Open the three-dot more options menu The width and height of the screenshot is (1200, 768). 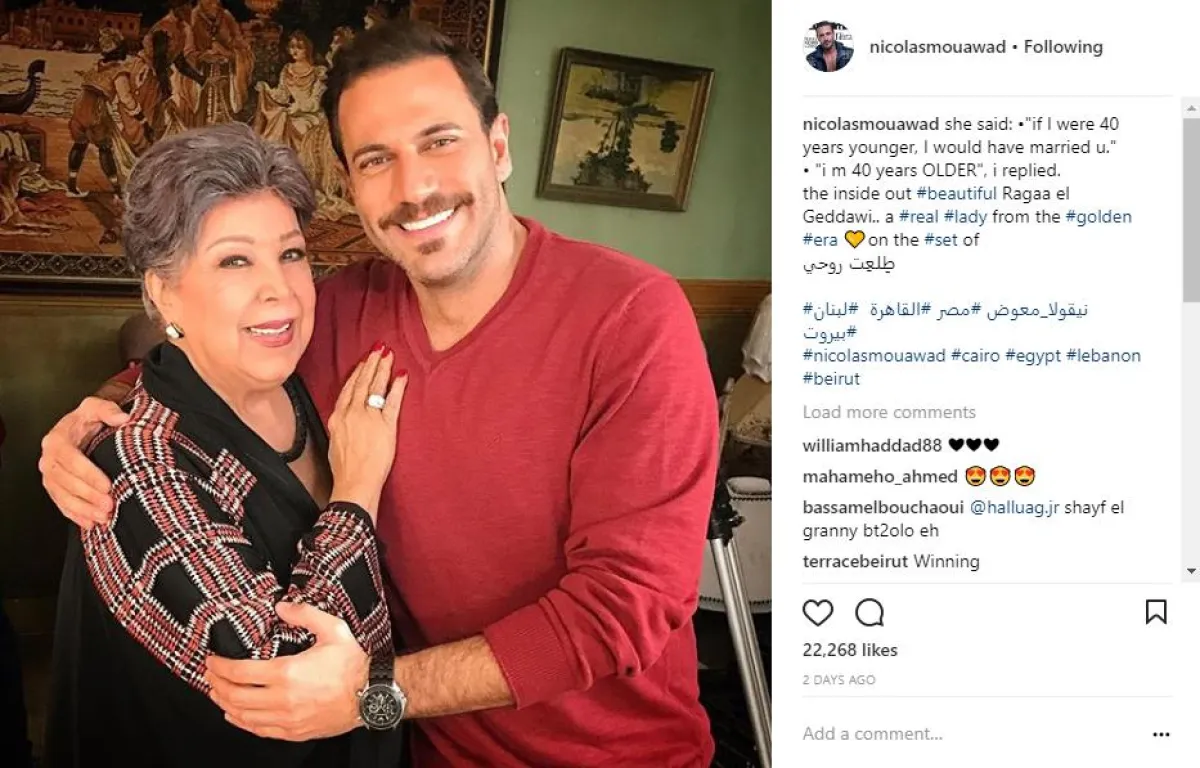click(x=1160, y=734)
